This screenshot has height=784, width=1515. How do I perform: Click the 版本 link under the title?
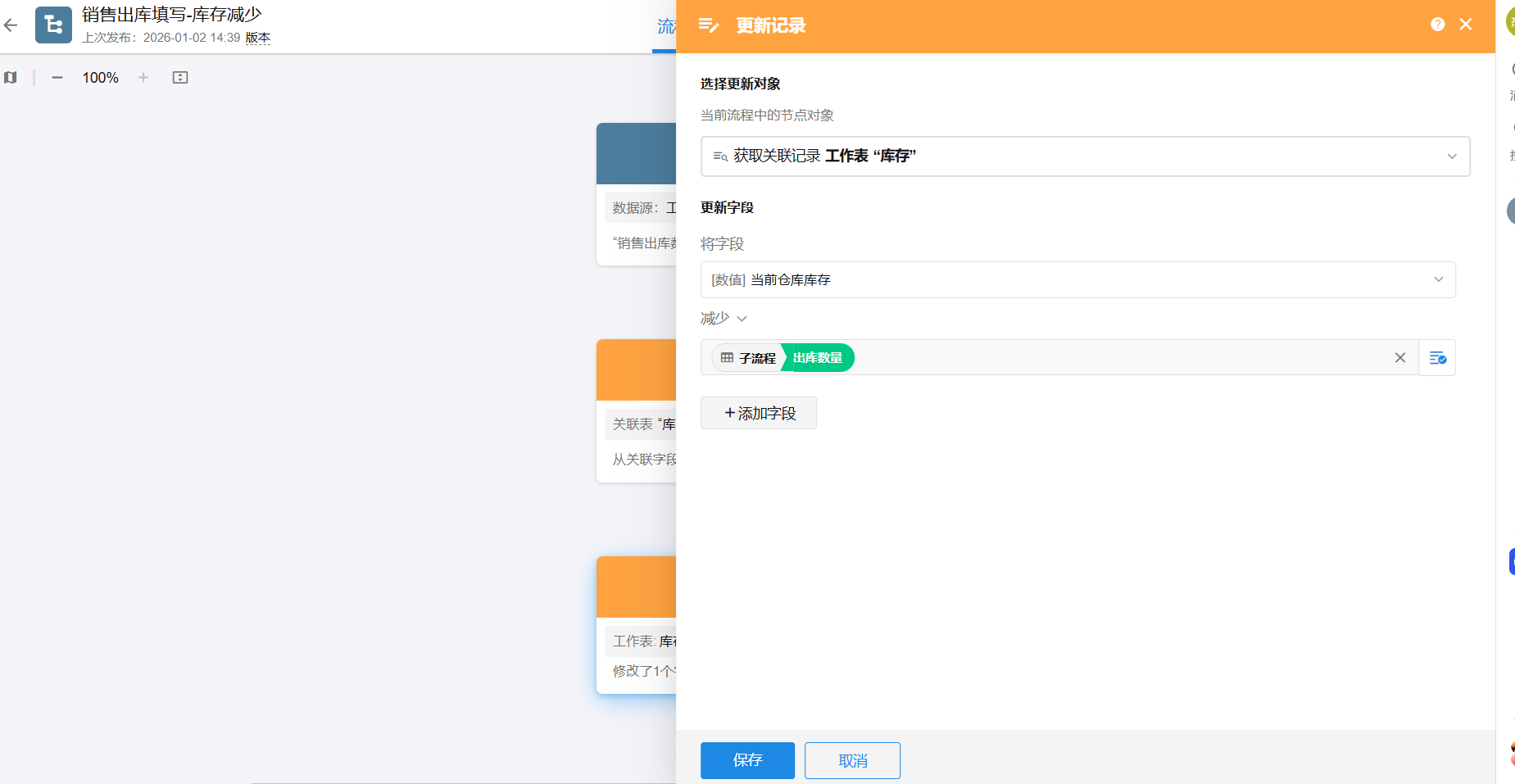click(x=257, y=38)
